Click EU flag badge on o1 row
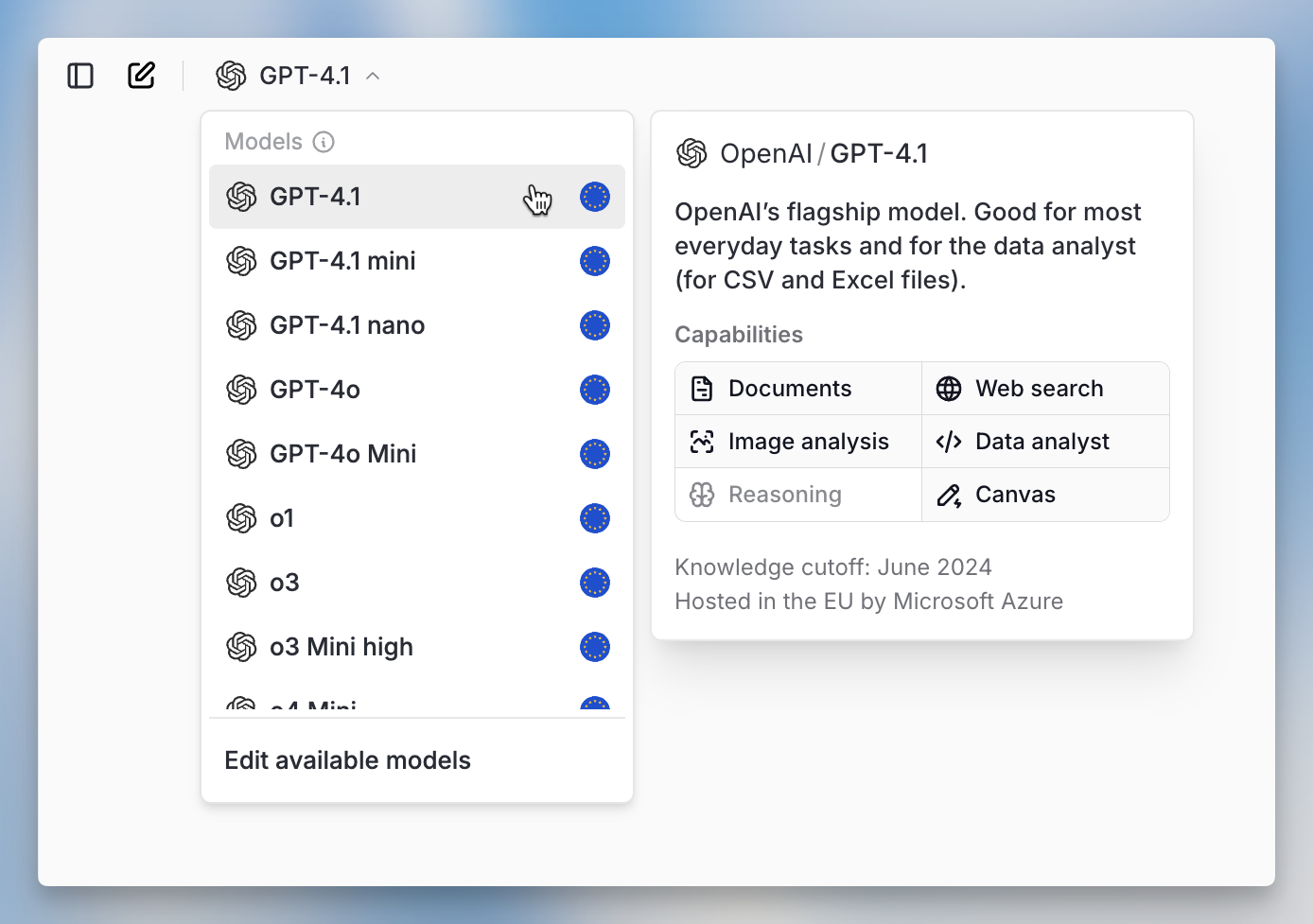 coord(595,518)
